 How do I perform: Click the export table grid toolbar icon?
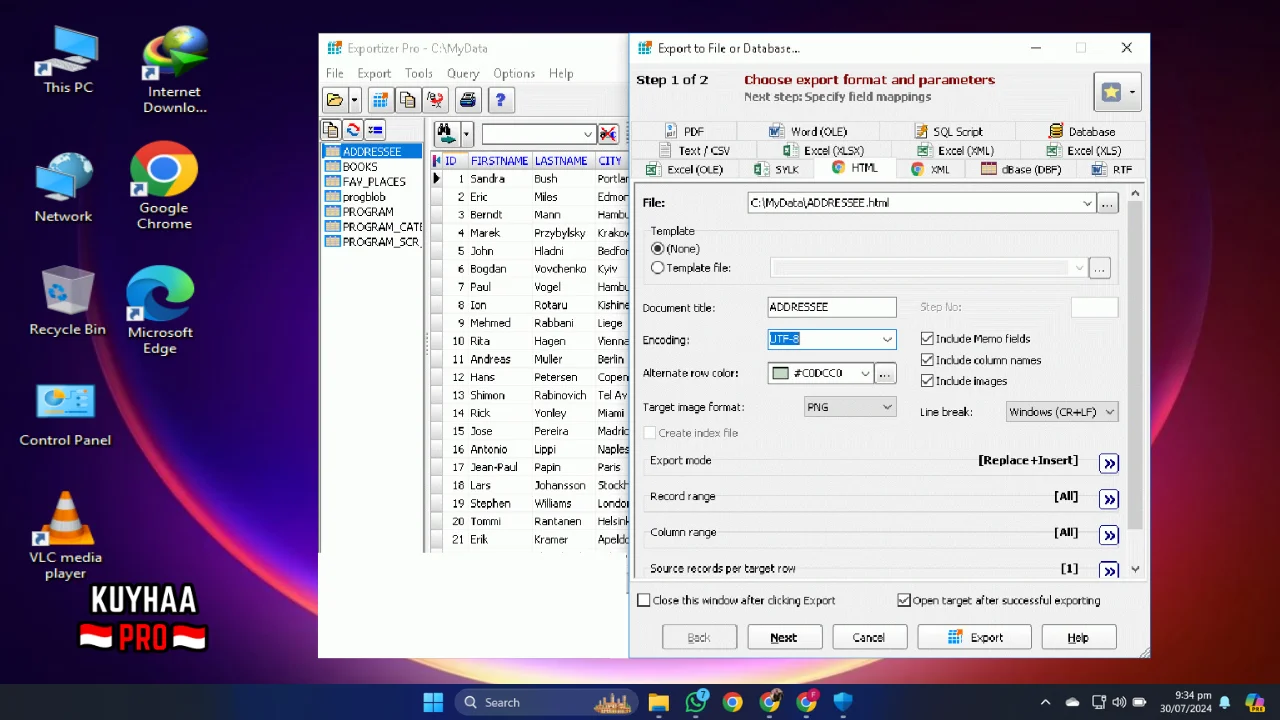380,100
